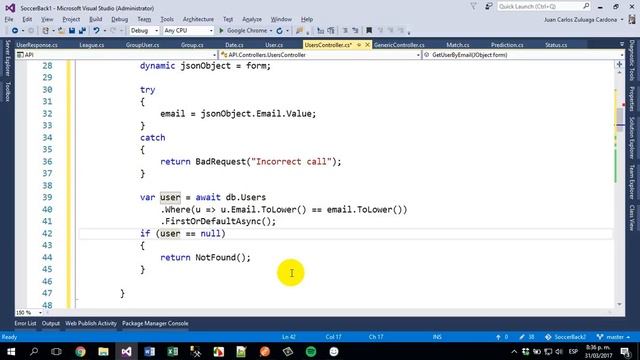640x360 pixels.
Task: Switch to the UserResponse.cs tab
Action: (x=37, y=45)
